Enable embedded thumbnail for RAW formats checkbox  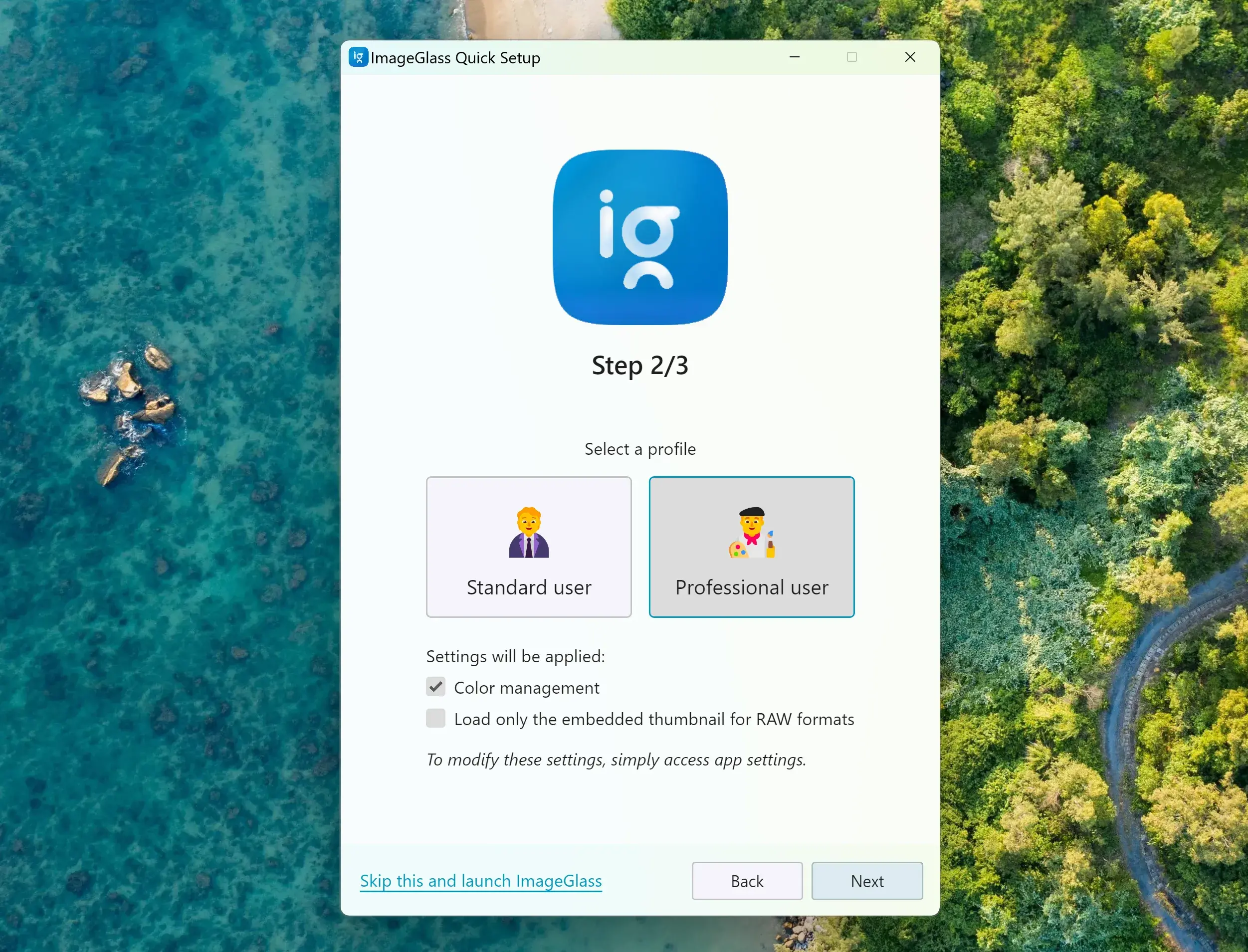coord(436,719)
